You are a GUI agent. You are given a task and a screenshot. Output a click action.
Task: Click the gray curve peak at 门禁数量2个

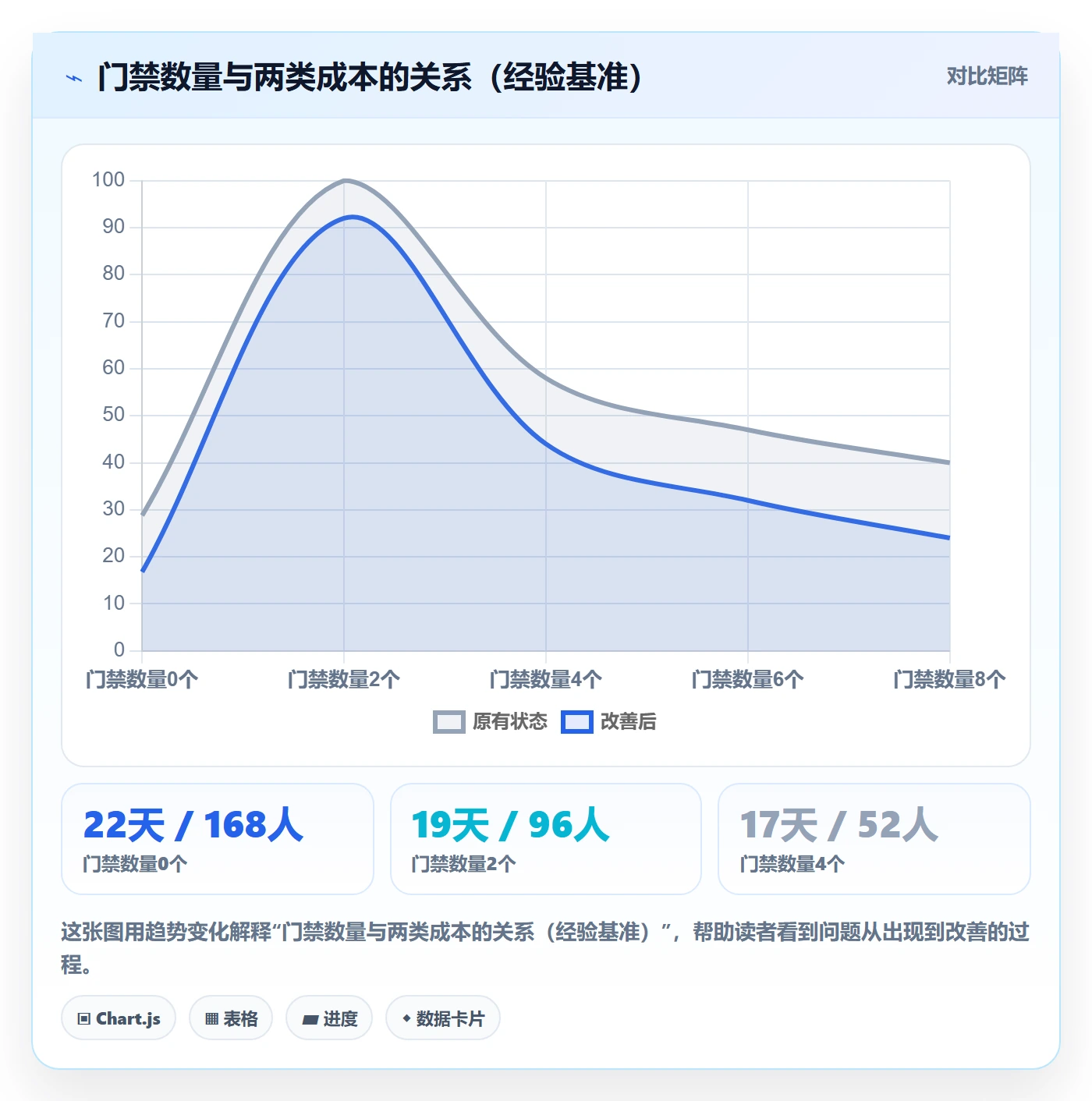click(x=346, y=181)
